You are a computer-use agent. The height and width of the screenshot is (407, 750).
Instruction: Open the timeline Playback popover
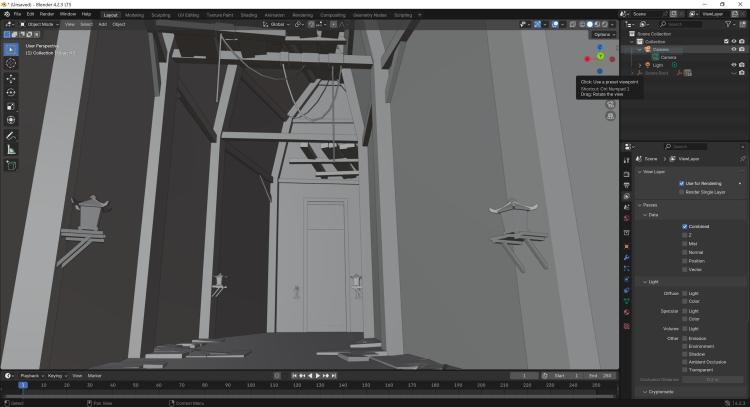click(x=28, y=375)
